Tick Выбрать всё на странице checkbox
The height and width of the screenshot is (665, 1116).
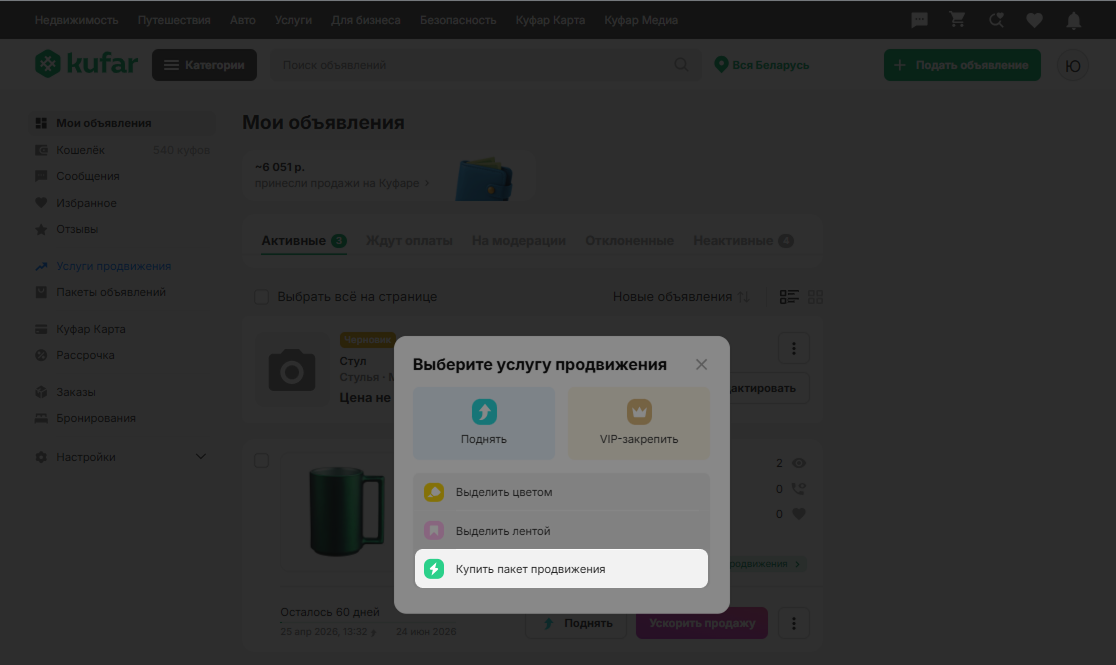click(261, 297)
